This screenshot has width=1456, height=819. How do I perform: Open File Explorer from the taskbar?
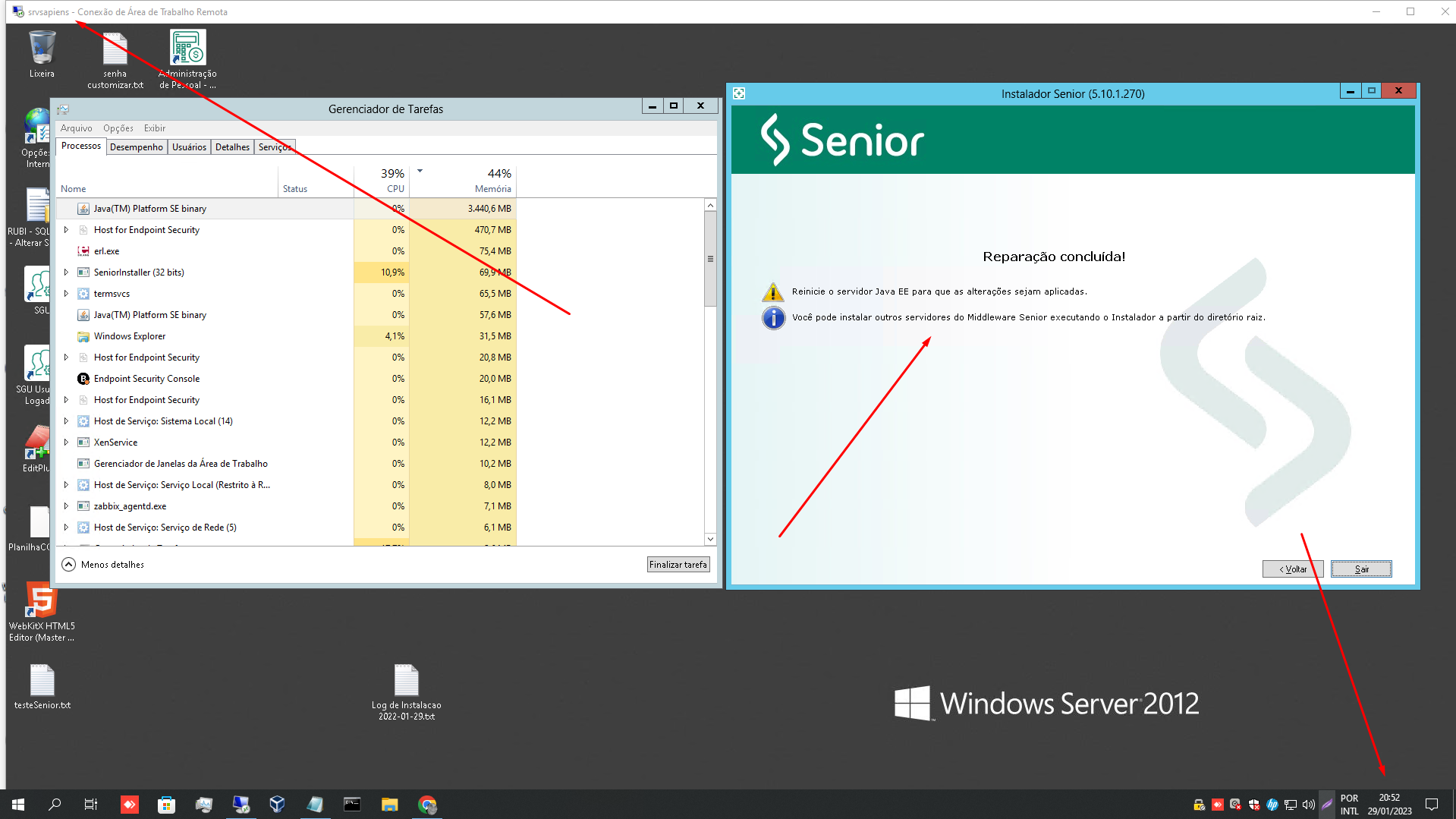pos(389,805)
